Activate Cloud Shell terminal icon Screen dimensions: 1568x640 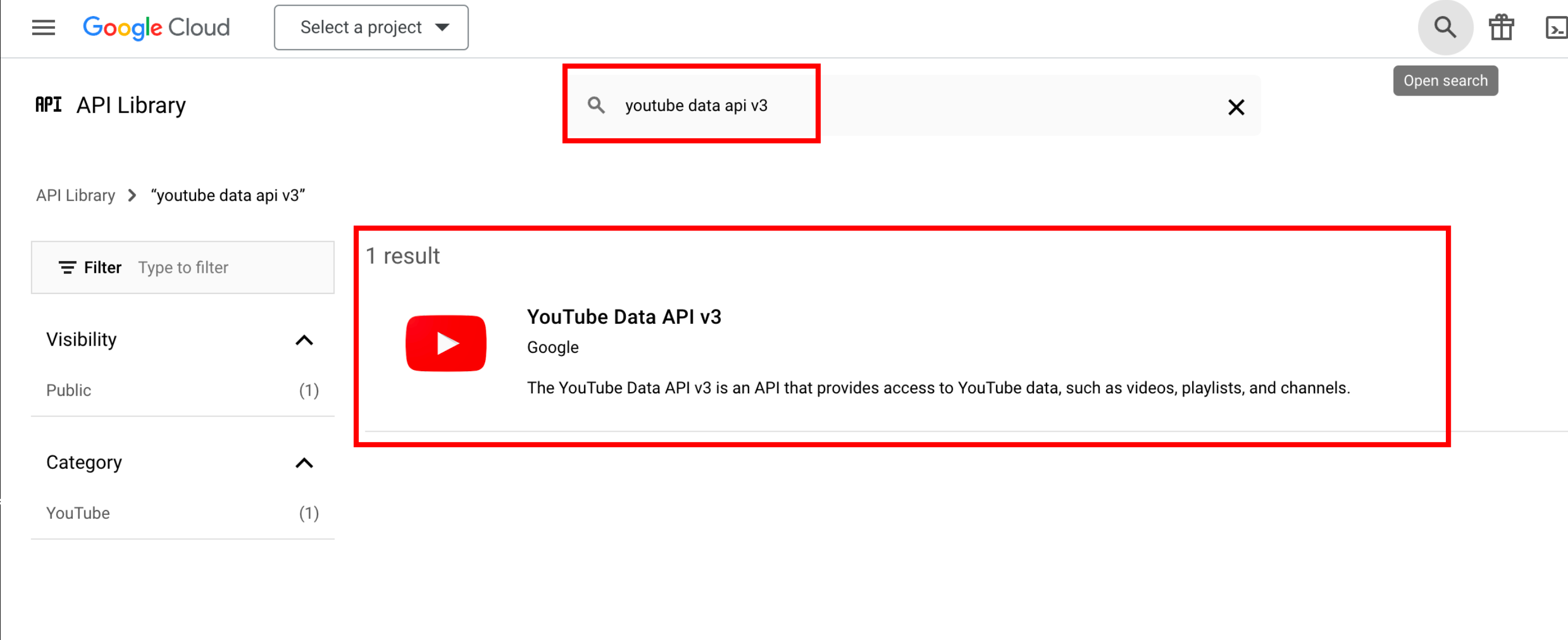point(1555,27)
